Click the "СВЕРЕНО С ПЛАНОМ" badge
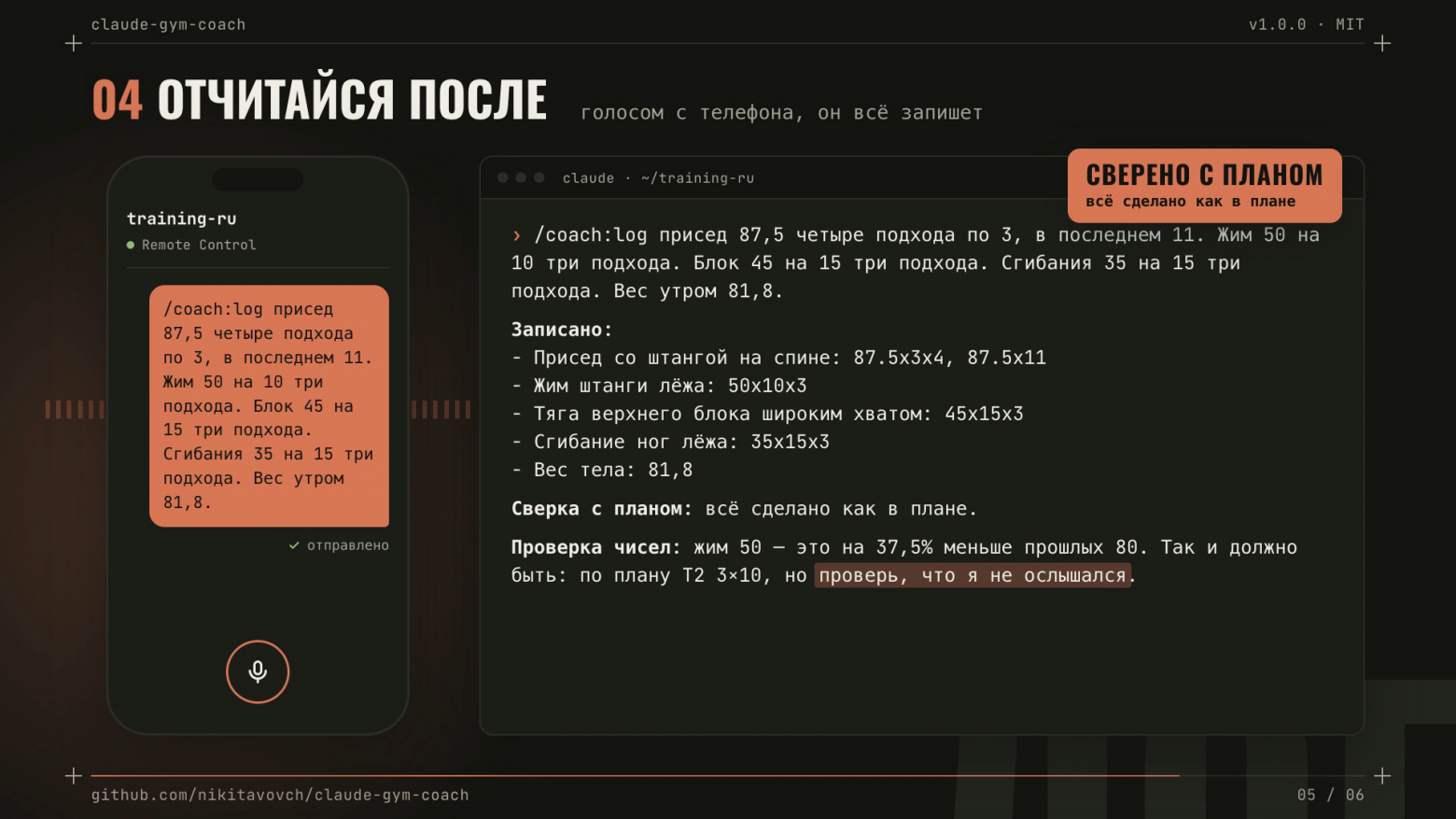This screenshot has height=819, width=1456. pyautogui.click(x=1204, y=185)
